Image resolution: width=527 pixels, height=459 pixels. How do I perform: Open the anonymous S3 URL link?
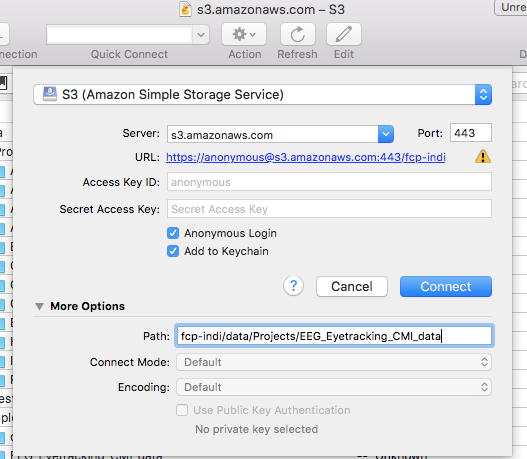click(306, 157)
